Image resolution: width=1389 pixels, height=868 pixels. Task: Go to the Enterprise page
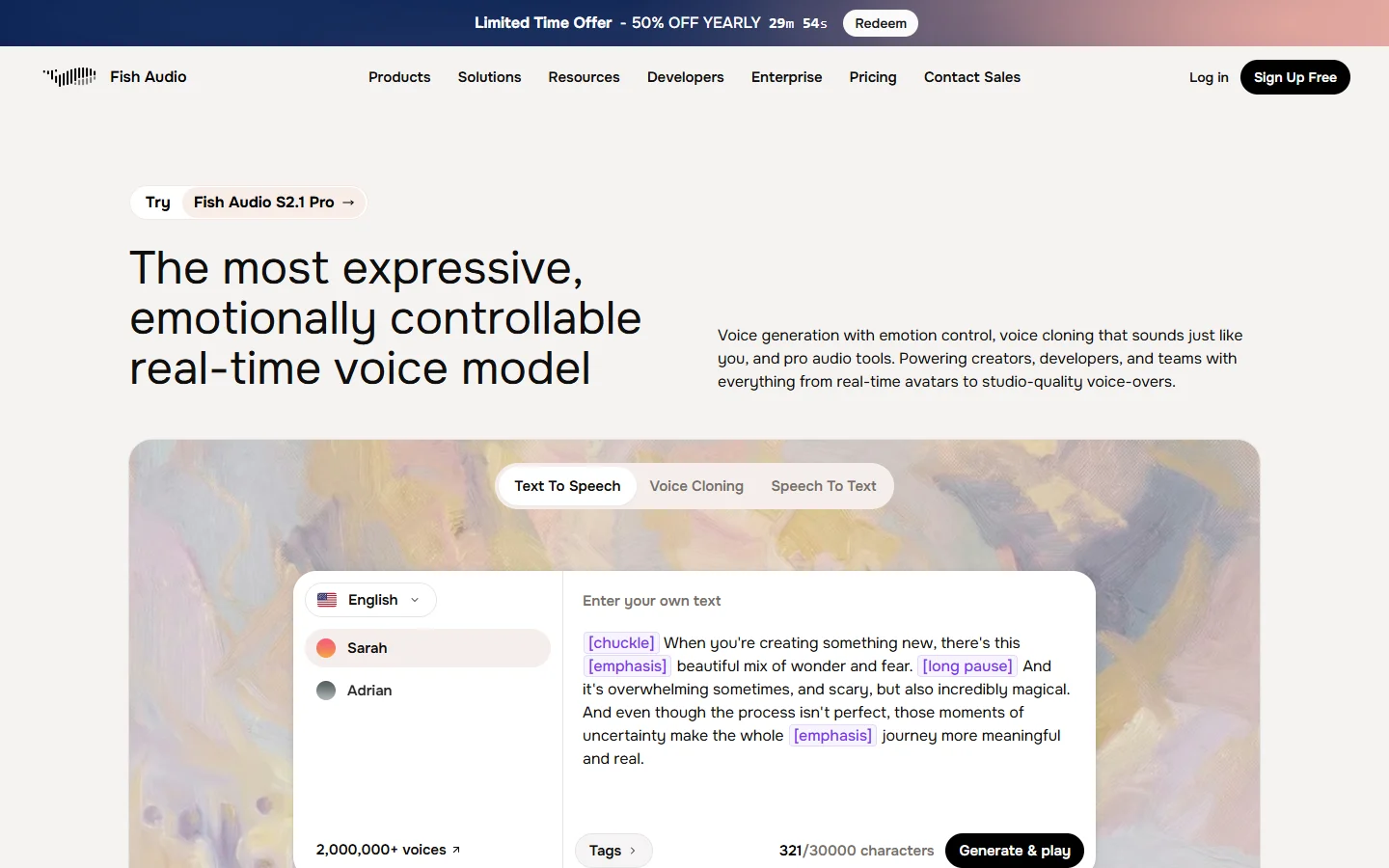(786, 77)
